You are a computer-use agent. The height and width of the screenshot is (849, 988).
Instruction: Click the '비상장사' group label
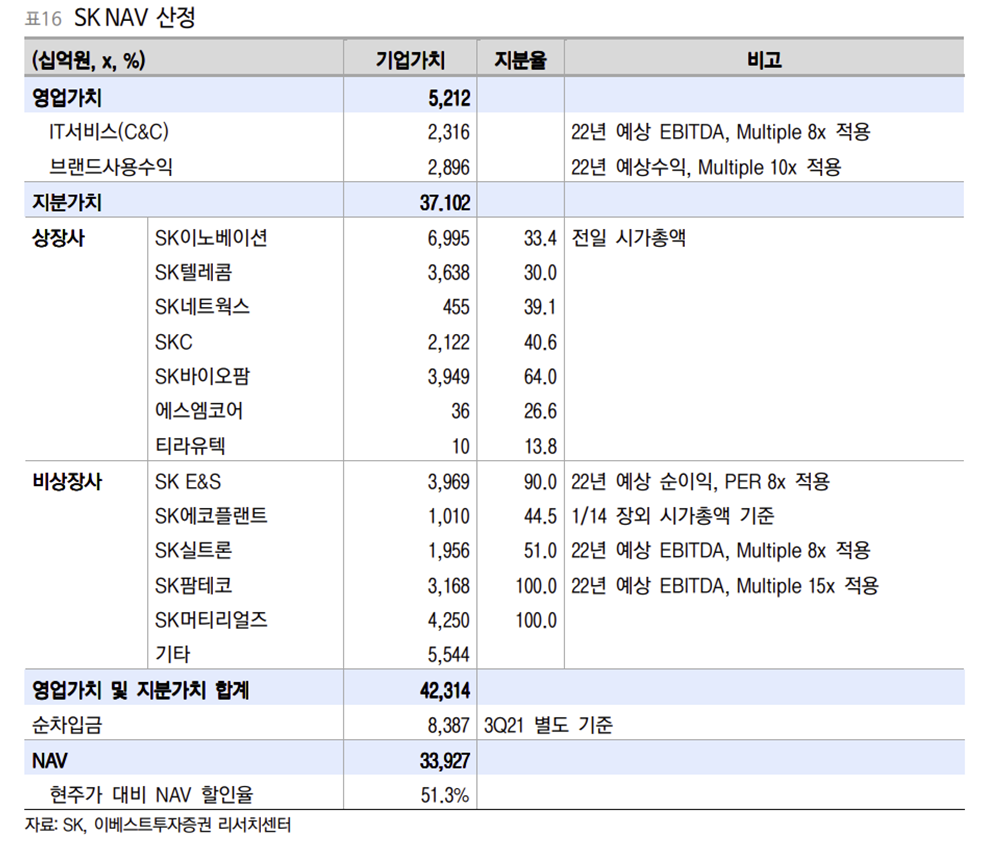(x=67, y=482)
